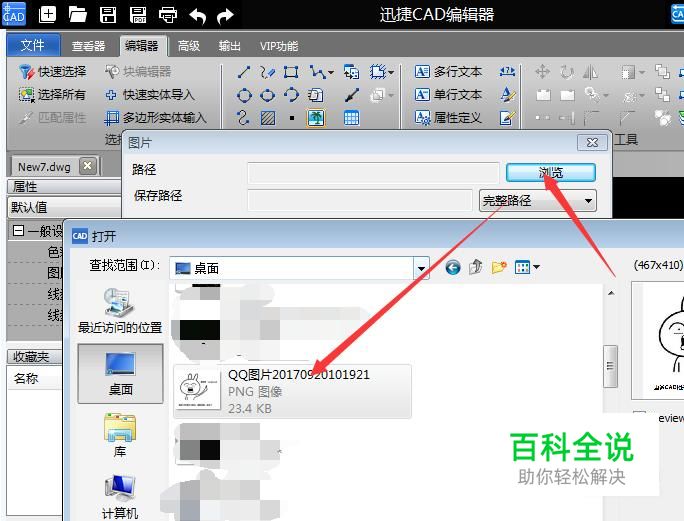Switch to the VIP功能 tab
The image size is (684, 521).
(279, 46)
